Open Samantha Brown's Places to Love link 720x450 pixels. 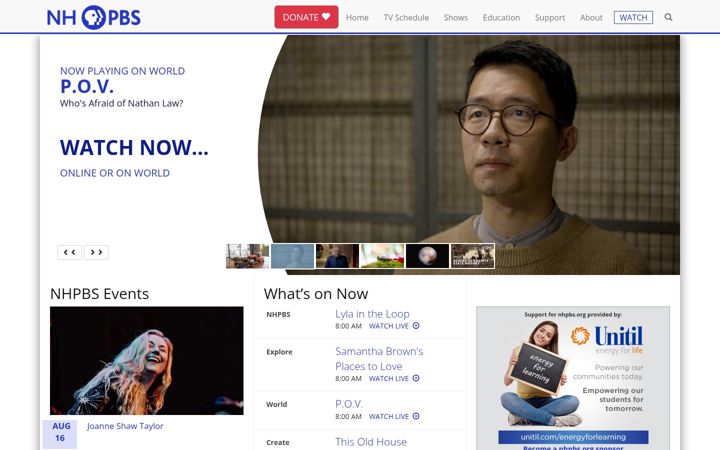(379, 359)
